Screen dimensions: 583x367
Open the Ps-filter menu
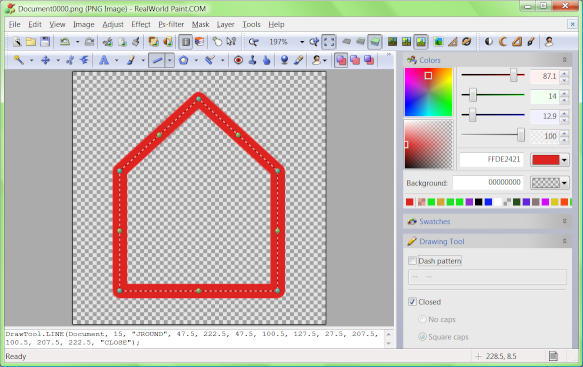171,25
